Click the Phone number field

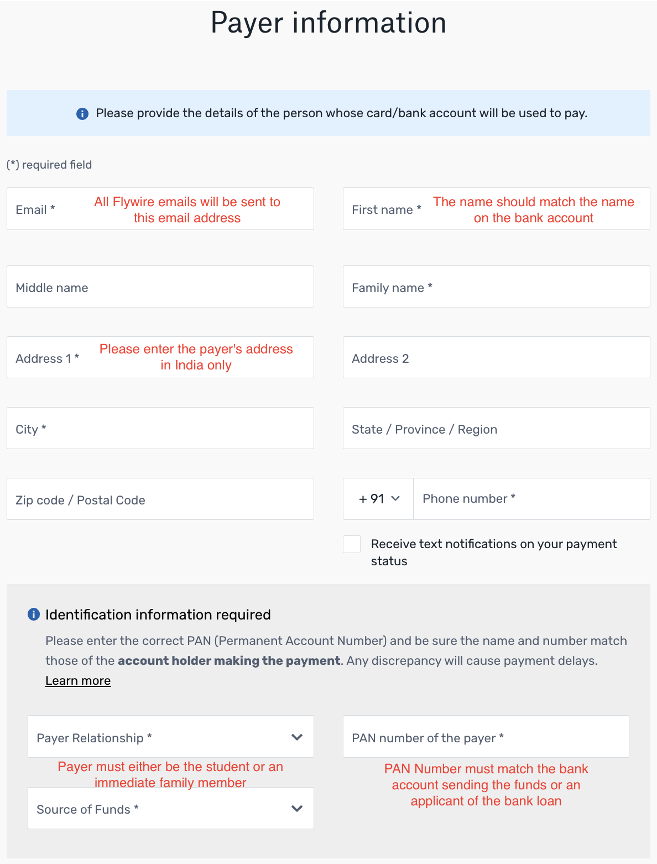[531, 499]
